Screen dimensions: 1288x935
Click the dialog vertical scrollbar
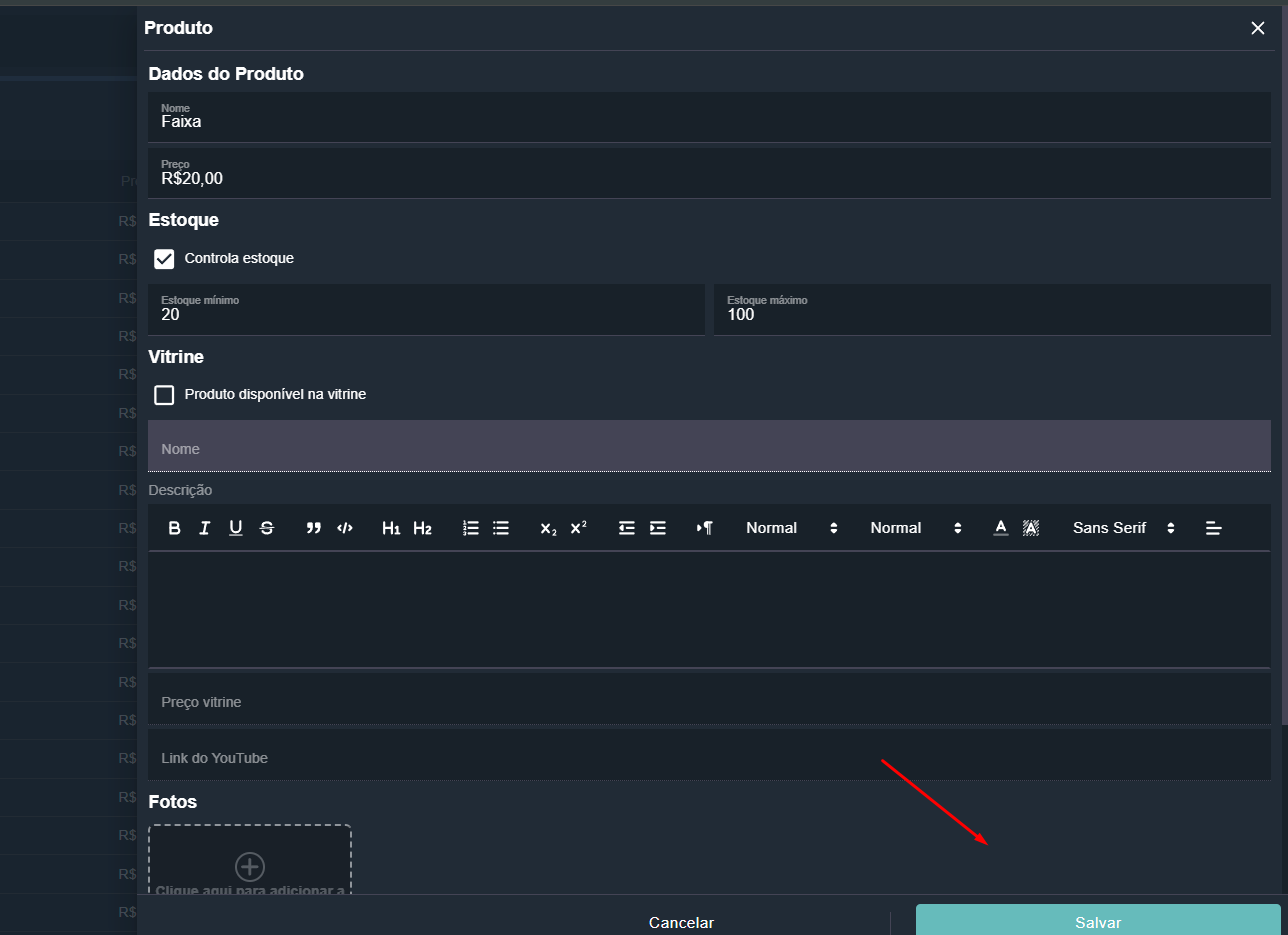click(x=1284, y=365)
